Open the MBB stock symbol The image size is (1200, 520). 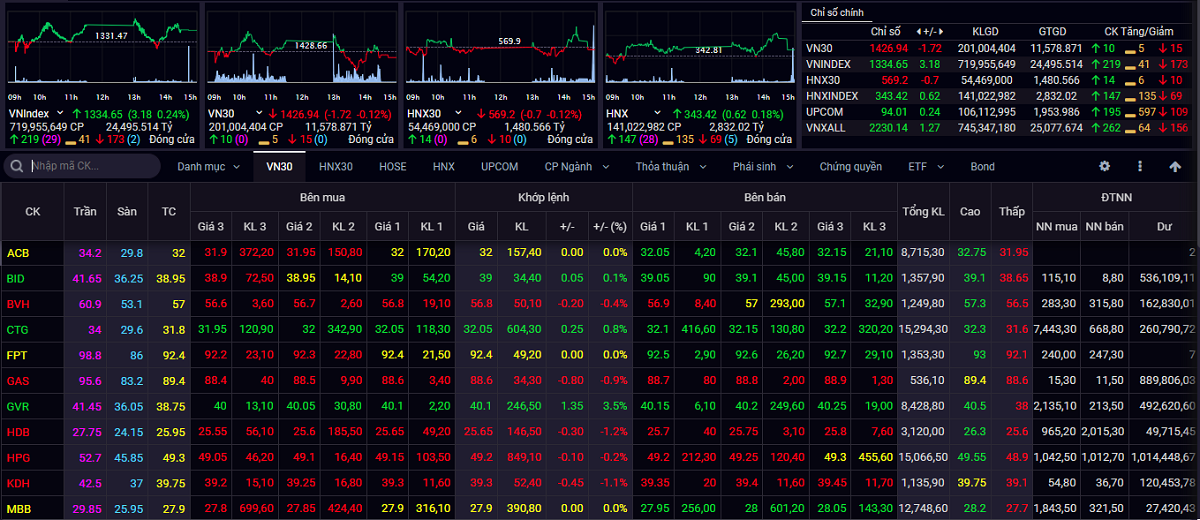[x=18, y=508]
